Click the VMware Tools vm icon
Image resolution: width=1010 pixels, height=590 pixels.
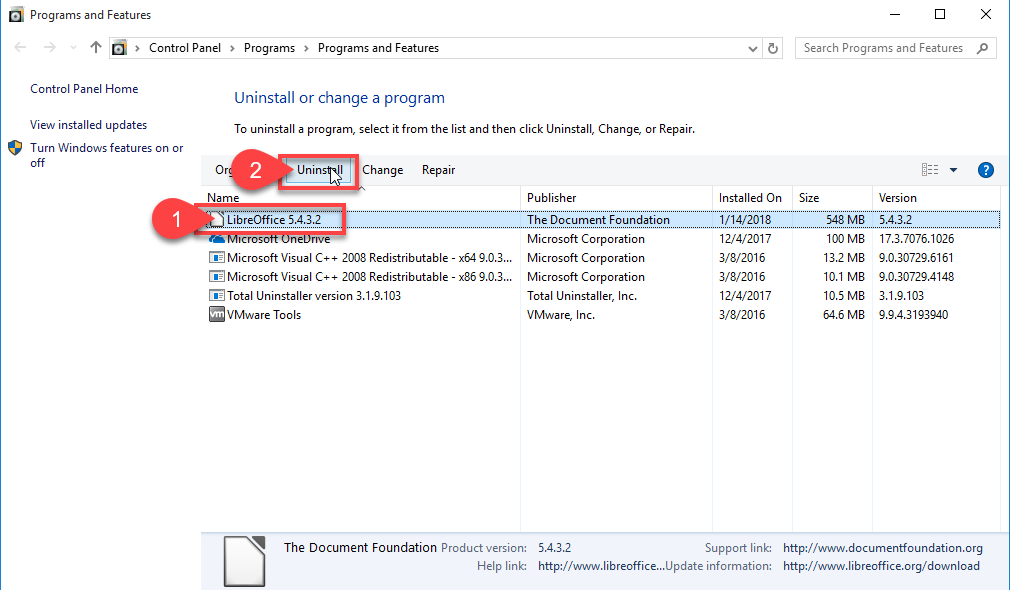pos(216,314)
